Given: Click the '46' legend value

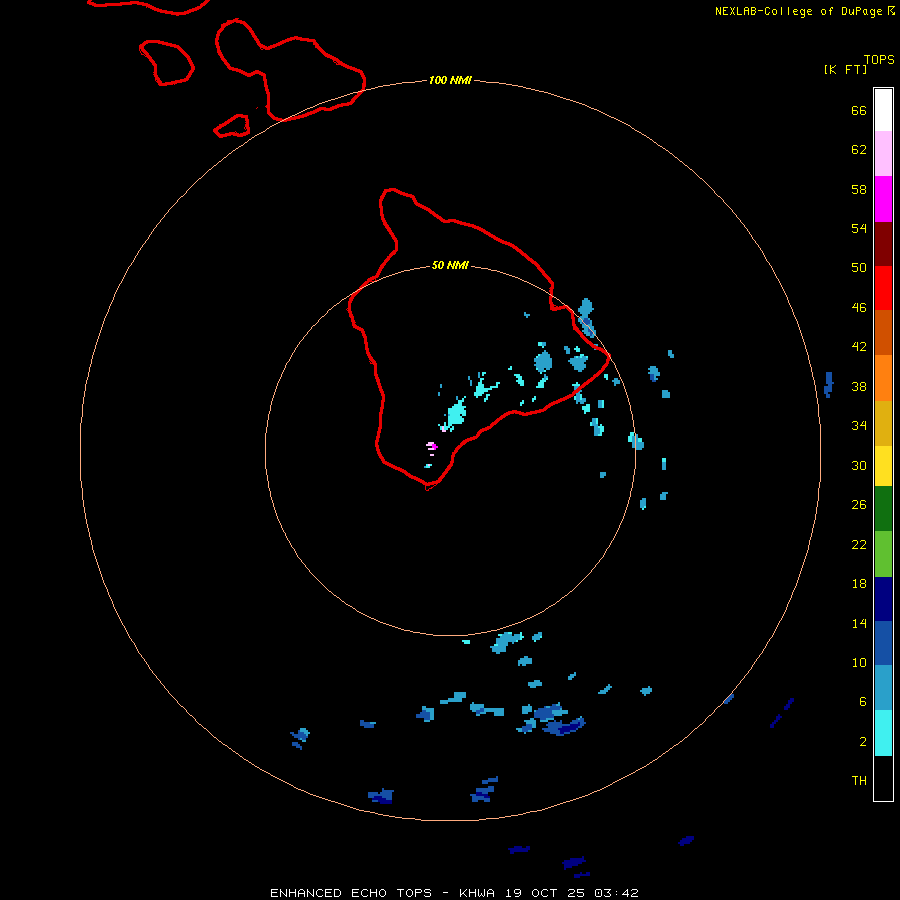Looking at the screenshot, I should pyautogui.click(x=859, y=307).
